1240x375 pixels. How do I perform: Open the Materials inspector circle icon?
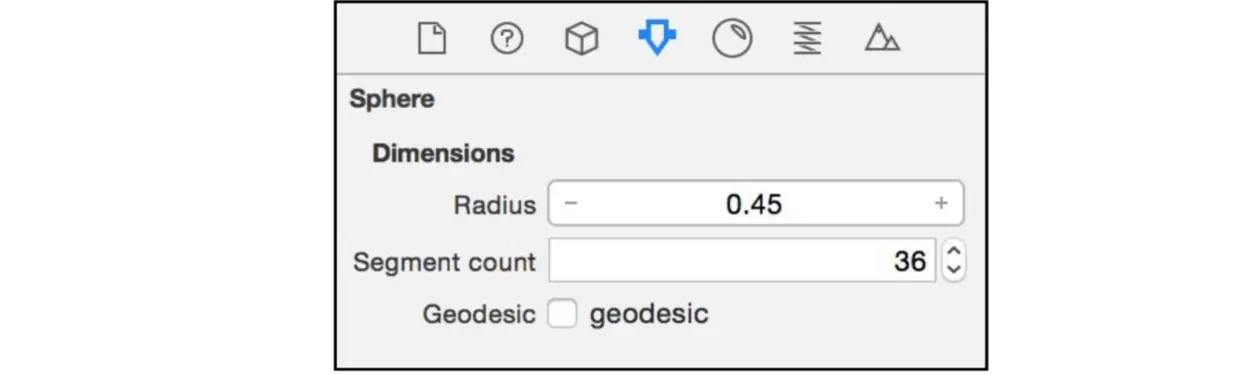[x=732, y=40]
